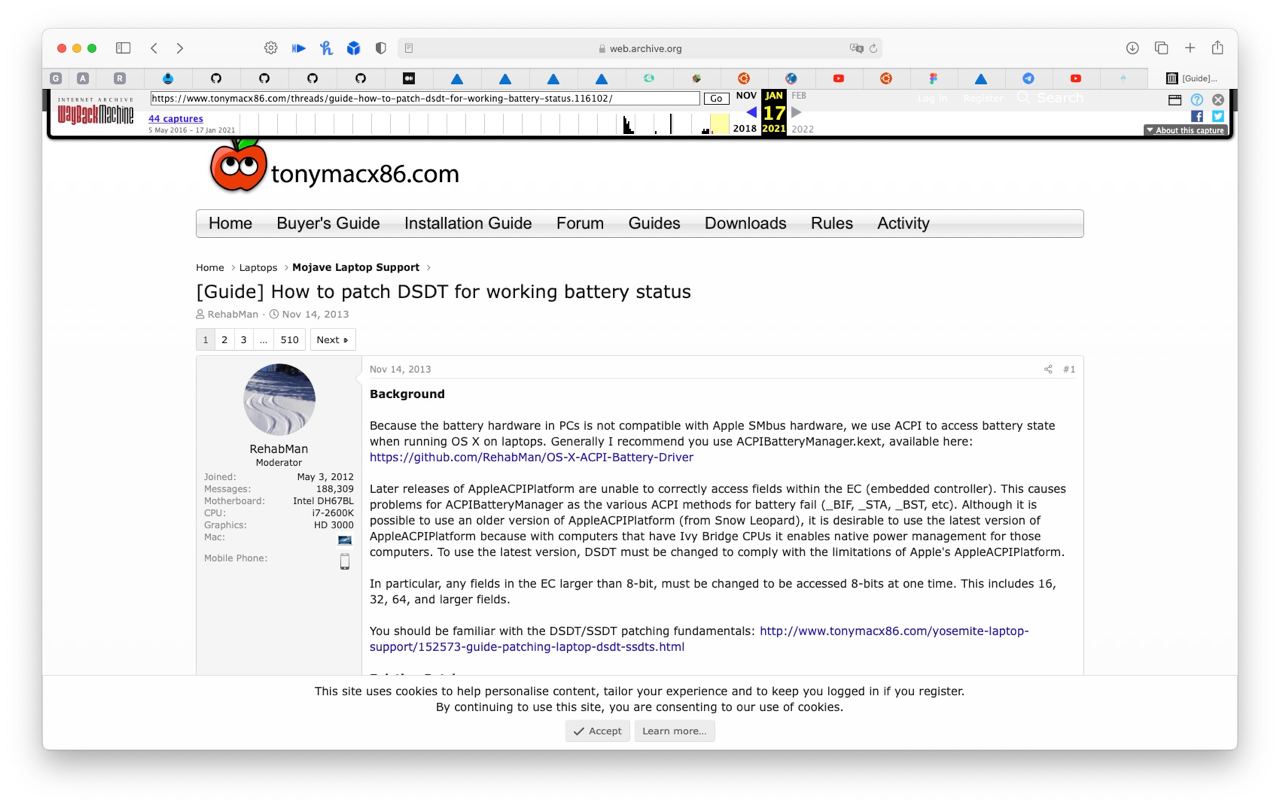Open RehabMan author link under title
Screen dimensions: 1280x806
click(x=232, y=314)
